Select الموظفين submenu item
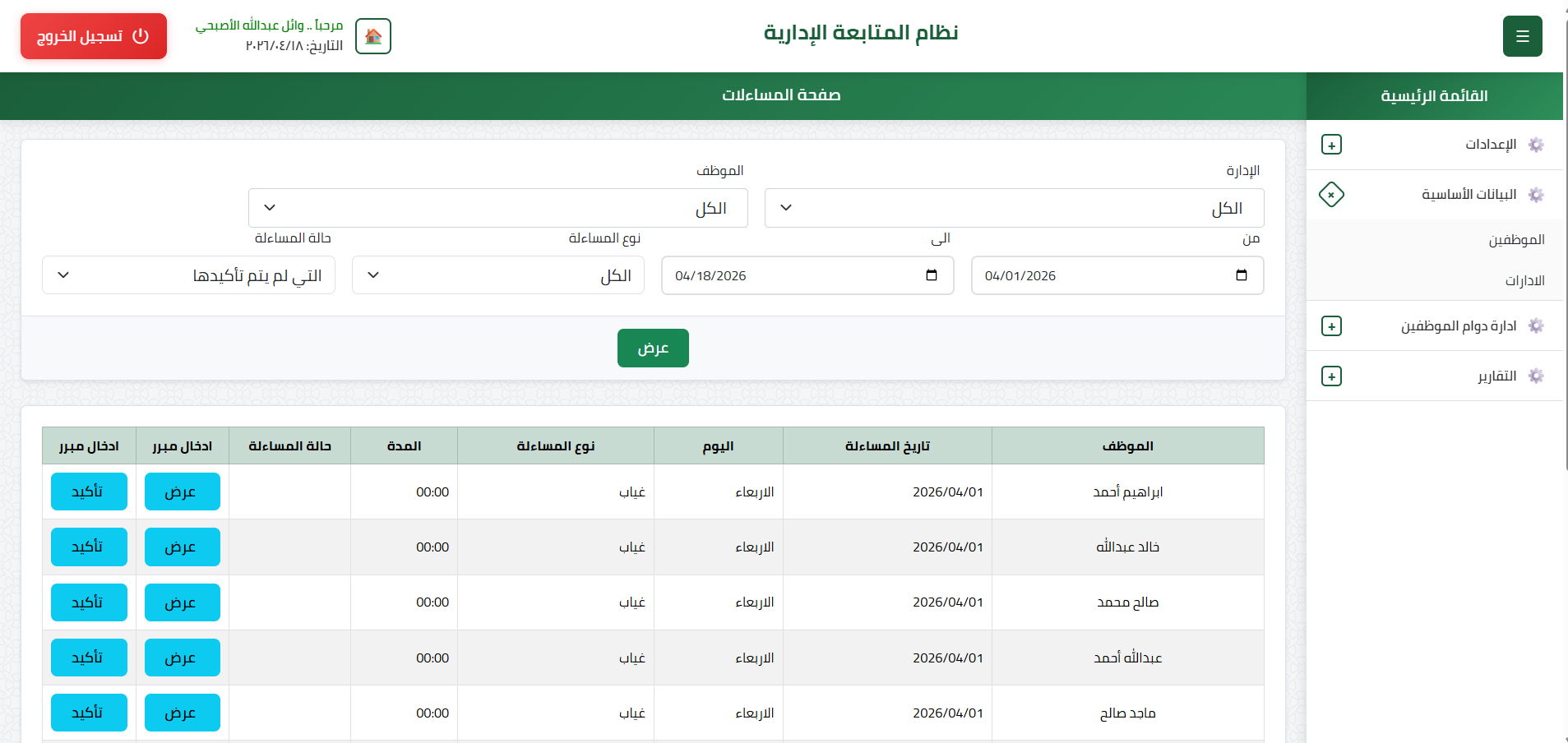Screen dimensions: 1568x743 tap(1516, 240)
